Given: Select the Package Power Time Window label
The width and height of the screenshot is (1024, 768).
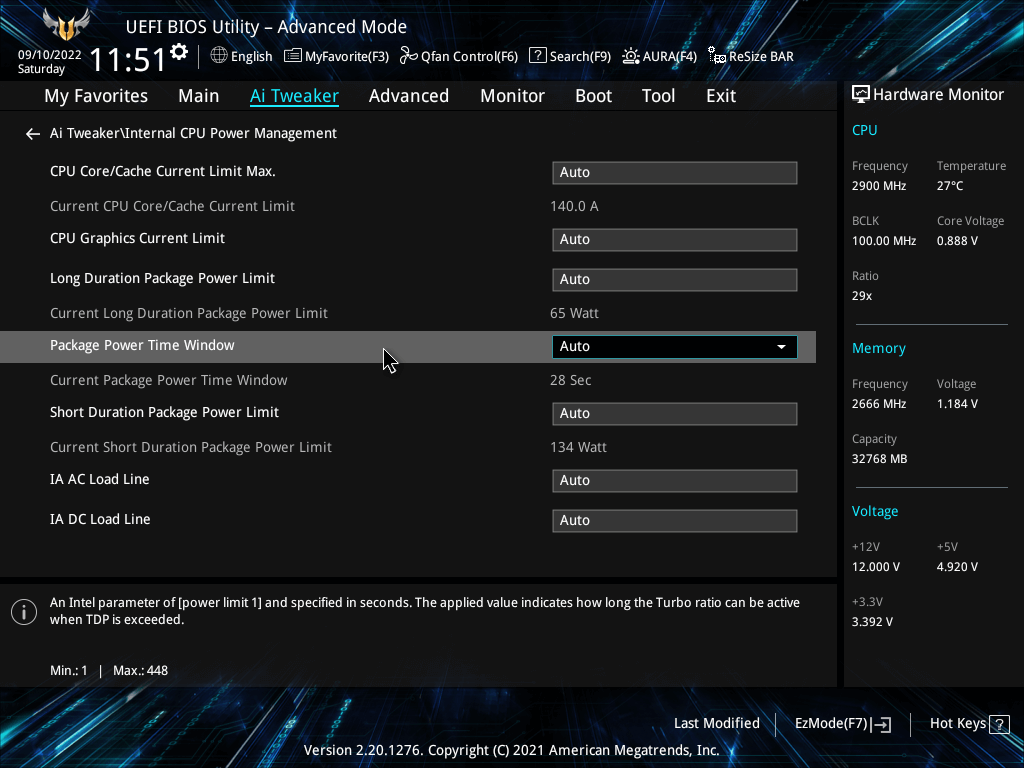Looking at the screenshot, I should (x=142, y=345).
